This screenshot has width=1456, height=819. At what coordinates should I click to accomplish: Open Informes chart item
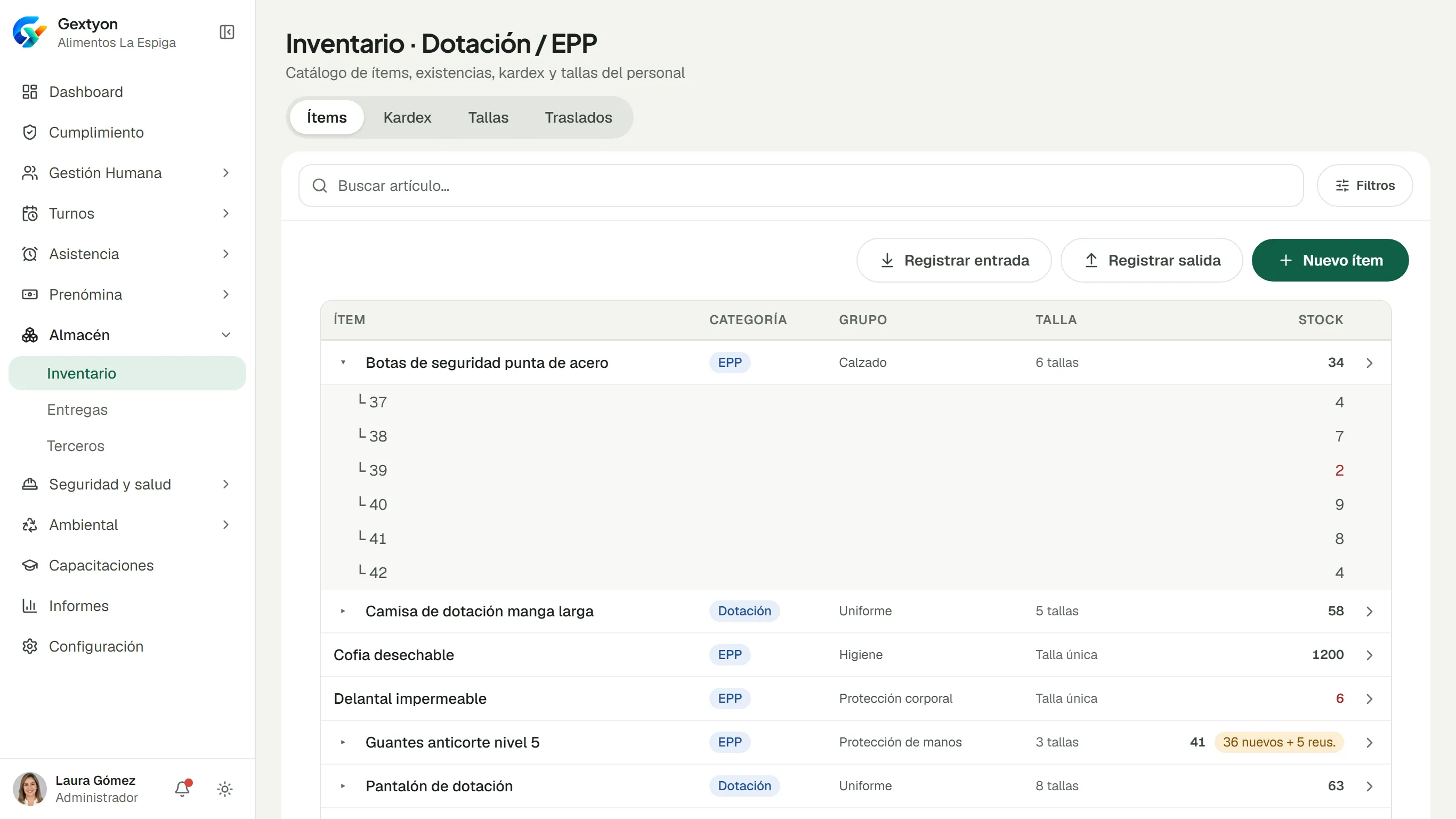coord(127,606)
